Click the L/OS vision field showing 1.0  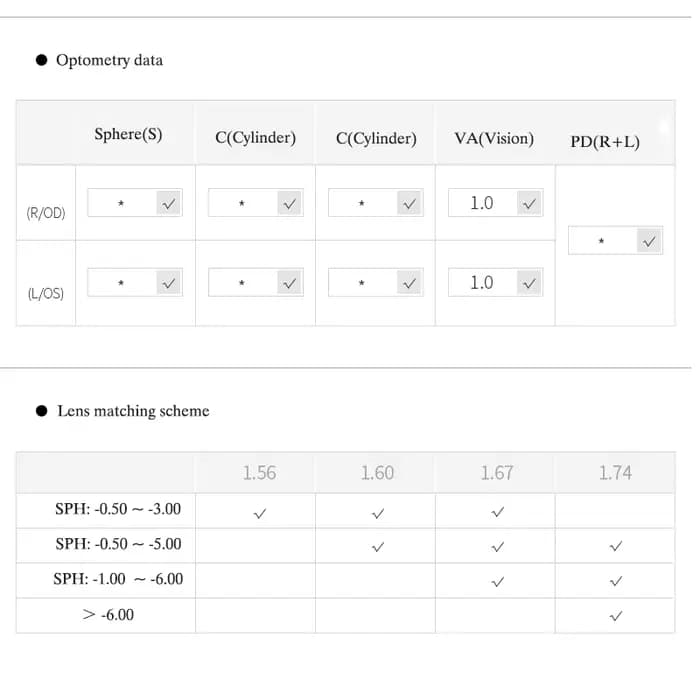pyautogui.click(x=483, y=283)
